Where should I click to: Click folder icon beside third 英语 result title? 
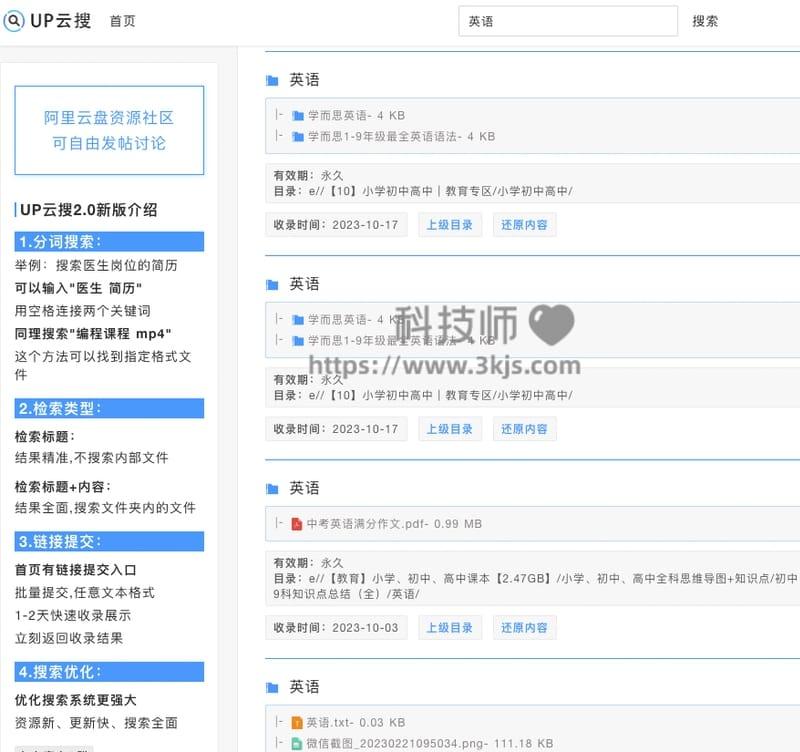pos(272,489)
